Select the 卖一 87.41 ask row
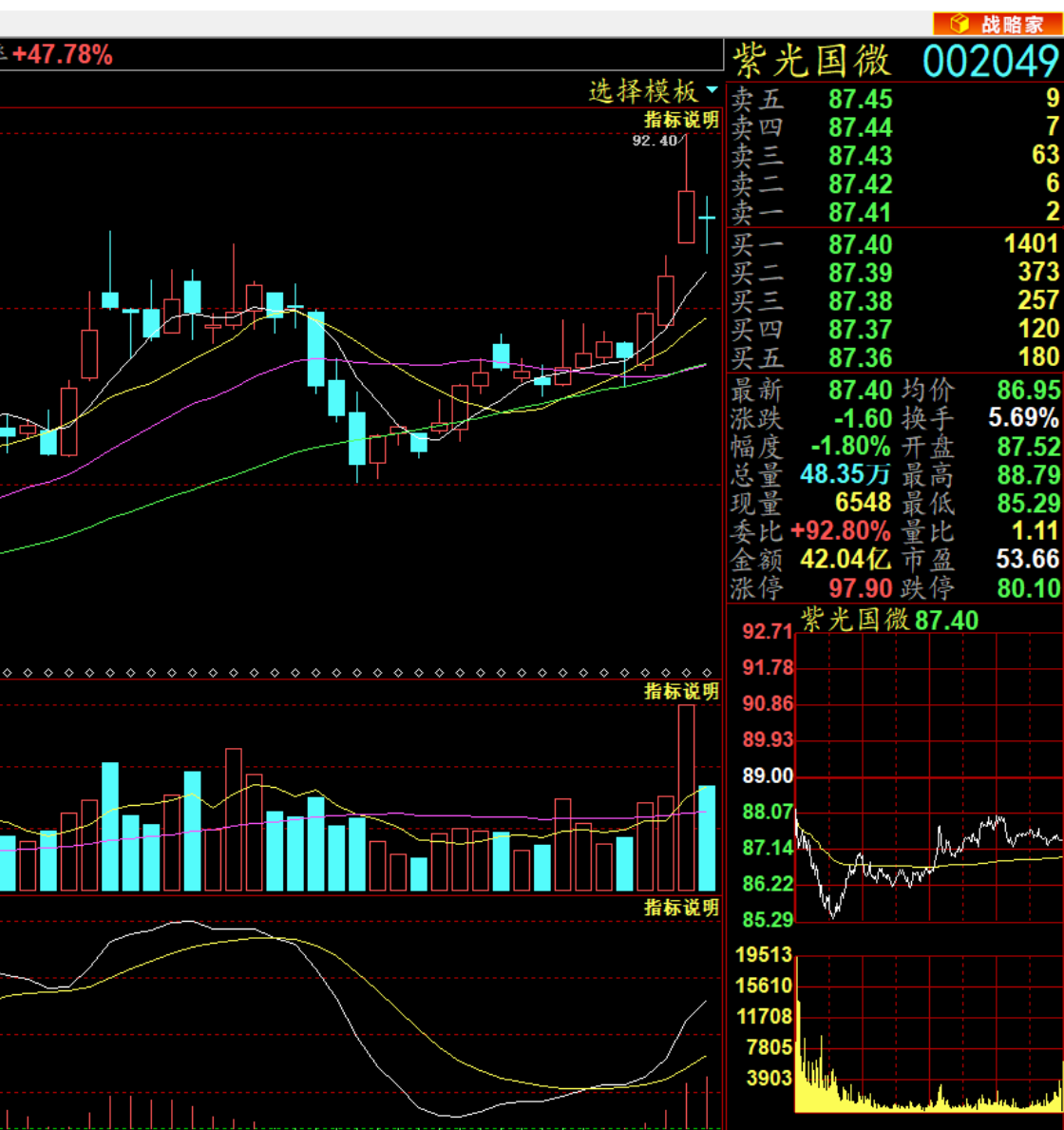 pos(896,213)
